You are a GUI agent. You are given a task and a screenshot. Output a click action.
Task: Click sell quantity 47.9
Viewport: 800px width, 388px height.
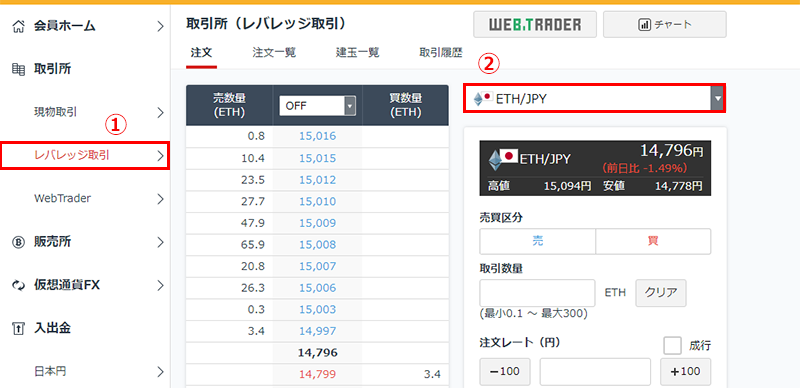point(254,223)
